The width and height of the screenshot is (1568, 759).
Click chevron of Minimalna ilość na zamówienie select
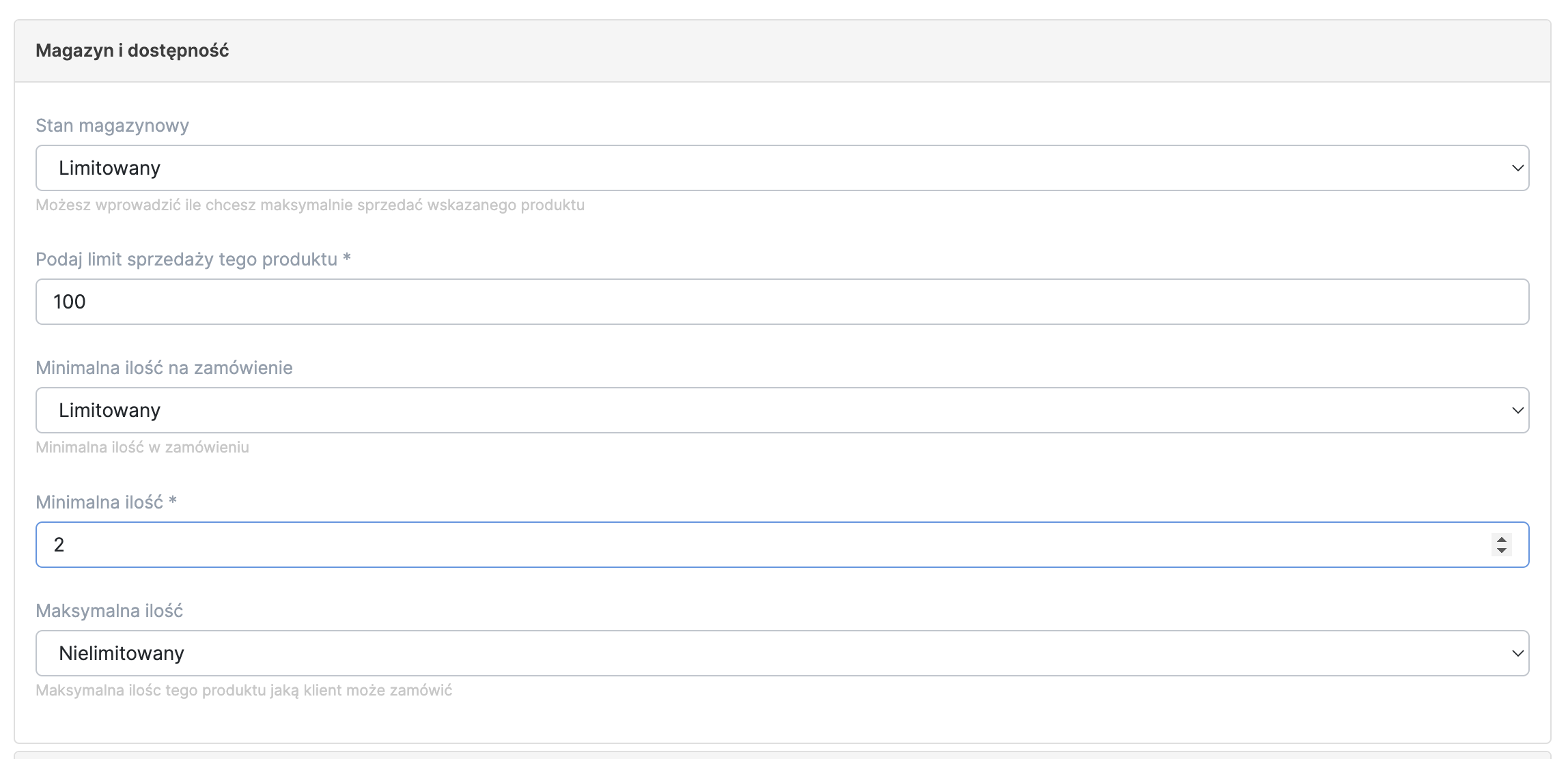1517,410
